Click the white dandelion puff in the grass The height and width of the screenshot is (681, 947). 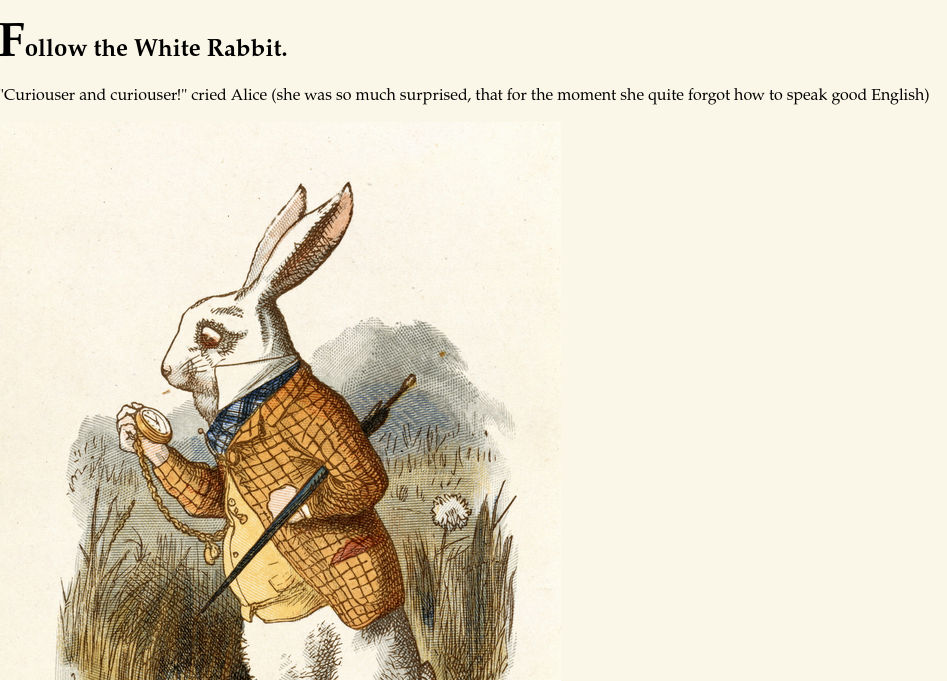tap(451, 513)
